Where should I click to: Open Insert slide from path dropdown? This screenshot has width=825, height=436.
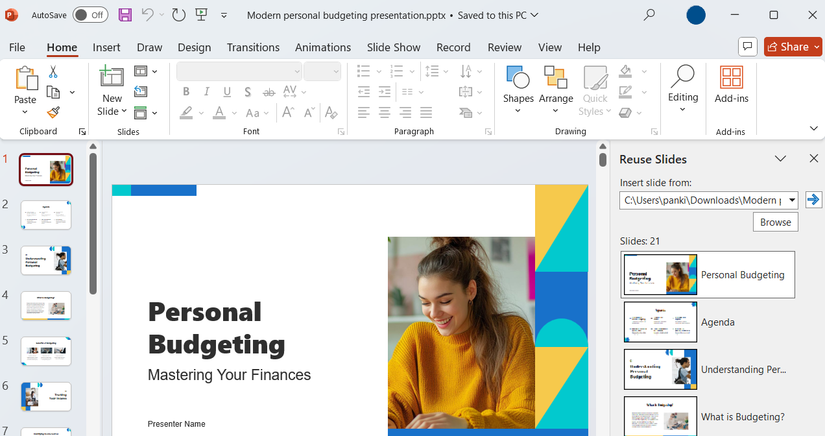click(x=792, y=200)
